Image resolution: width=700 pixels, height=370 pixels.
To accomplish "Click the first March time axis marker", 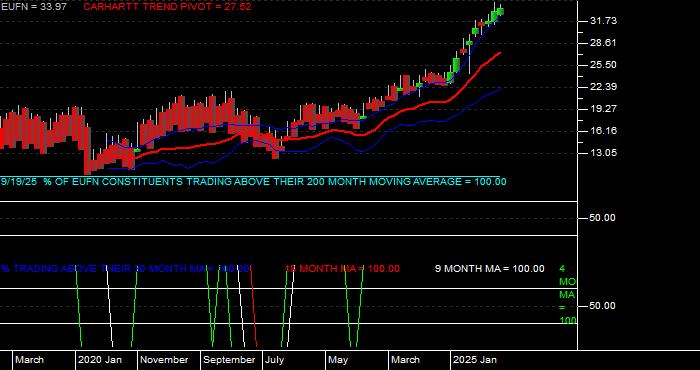I will (x=30, y=360).
